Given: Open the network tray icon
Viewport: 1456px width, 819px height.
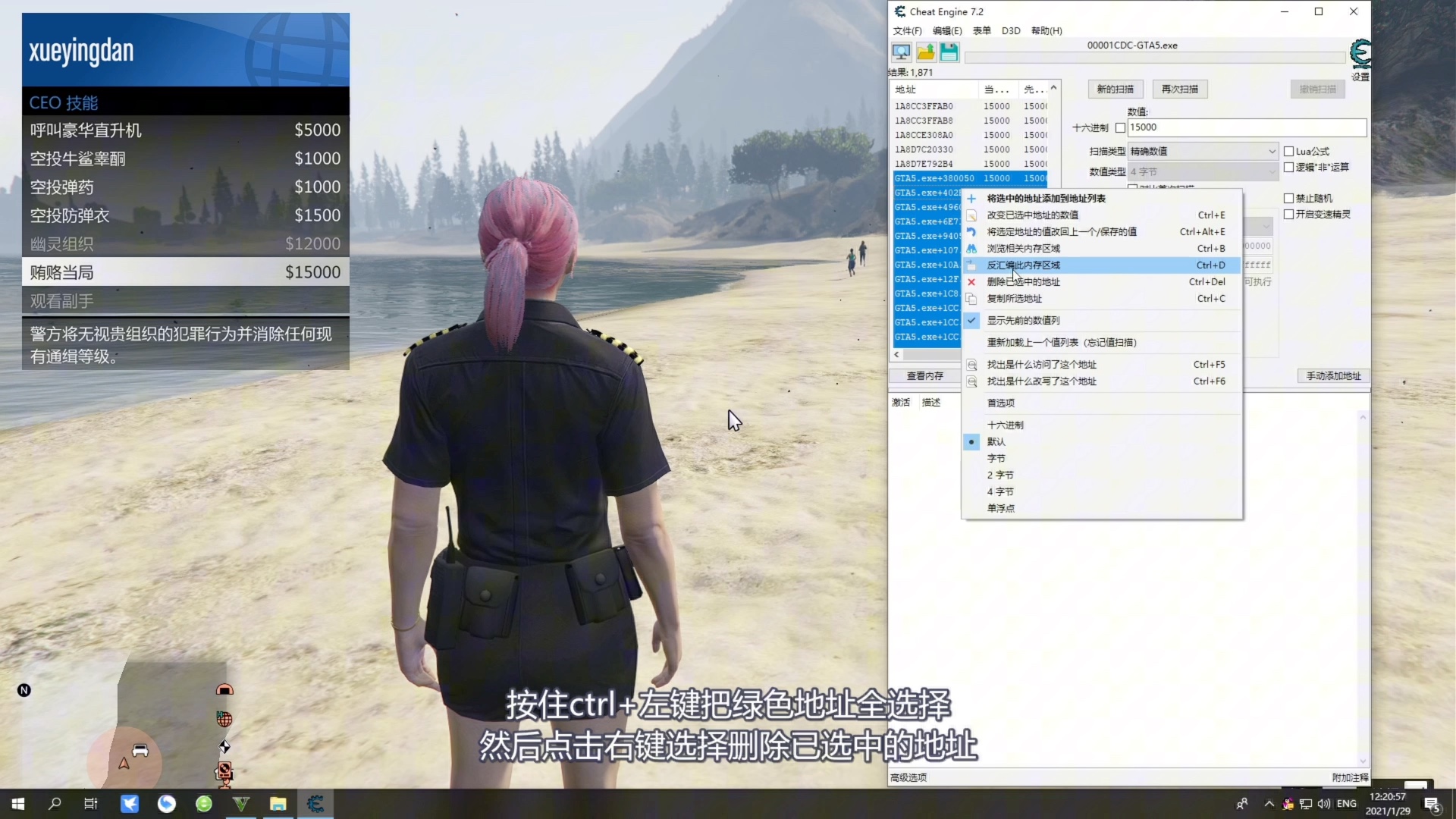Looking at the screenshot, I should tap(1306, 804).
